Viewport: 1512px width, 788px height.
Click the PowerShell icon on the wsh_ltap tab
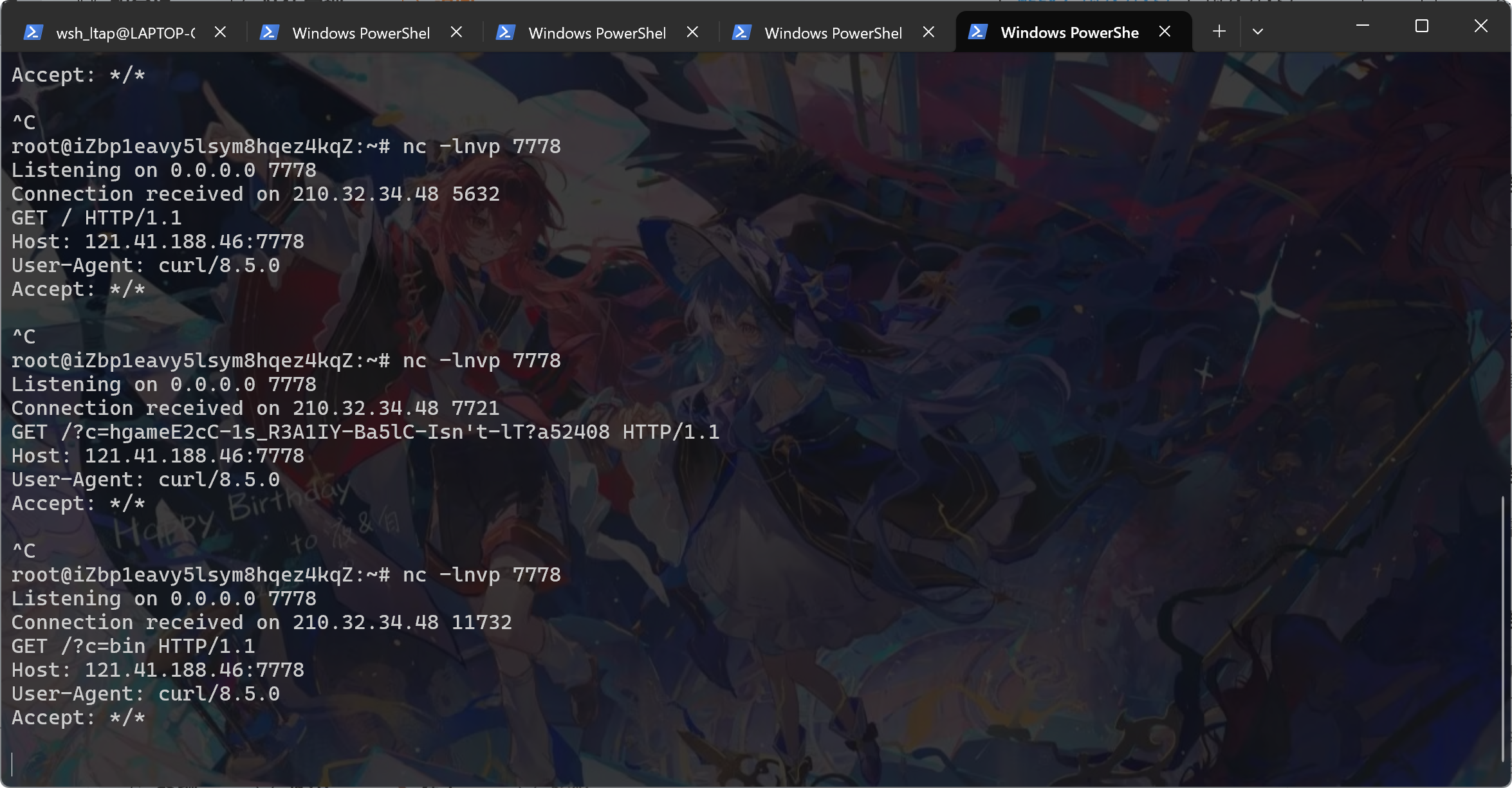pyautogui.click(x=33, y=32)
